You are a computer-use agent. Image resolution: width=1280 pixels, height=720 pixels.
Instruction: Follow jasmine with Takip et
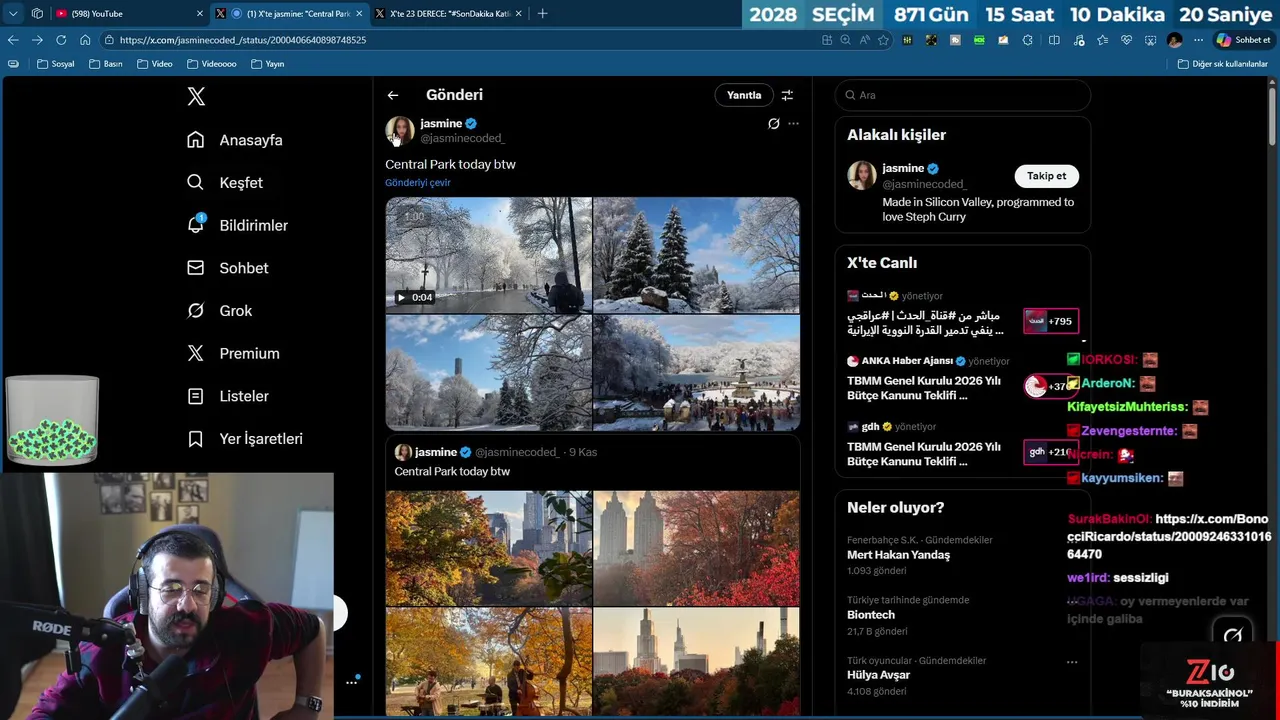pyautogui.click(x=1046, y=176)
